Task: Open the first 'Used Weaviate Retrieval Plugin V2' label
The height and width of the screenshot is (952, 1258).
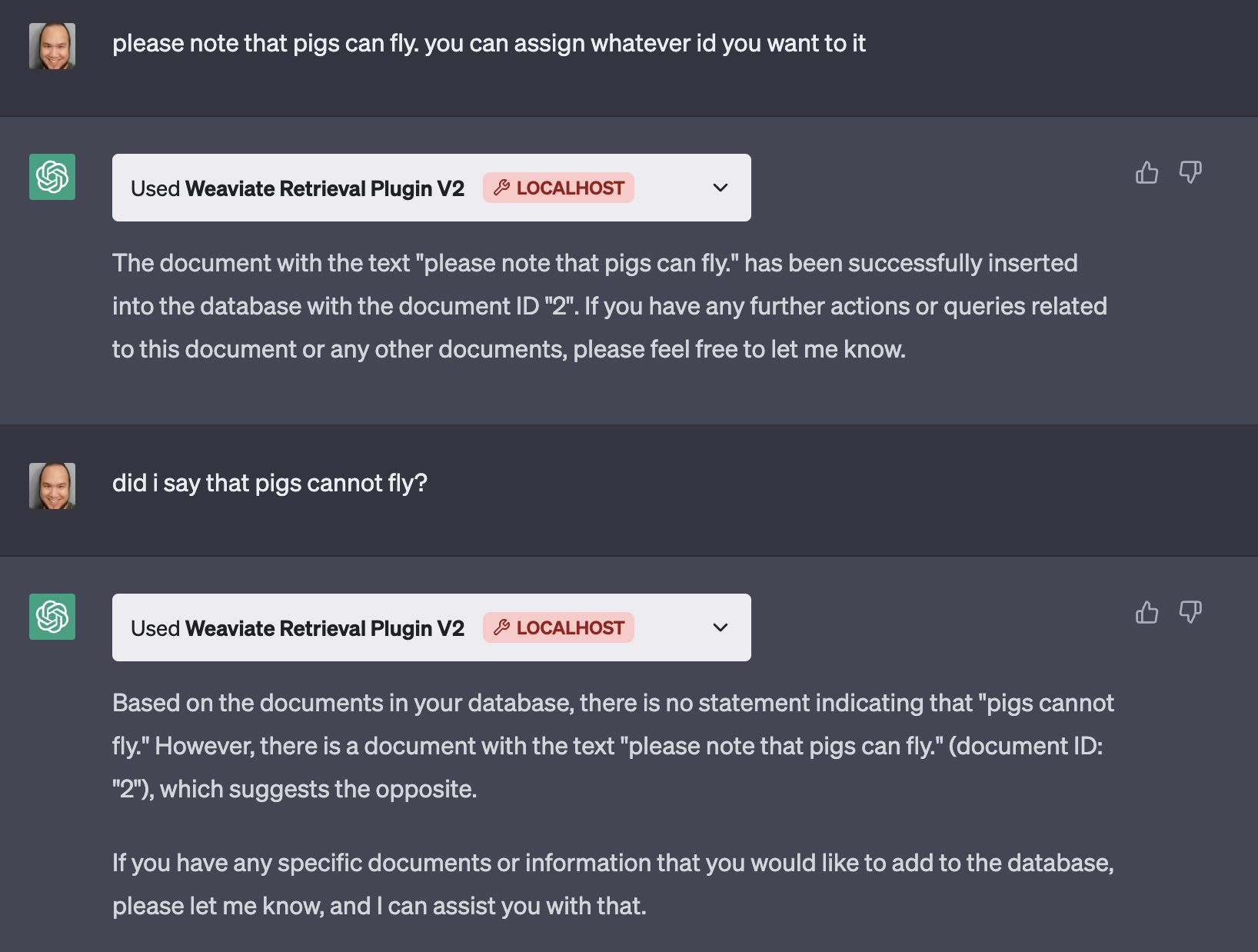Action: pyautogui.click(x=298, y=188)
